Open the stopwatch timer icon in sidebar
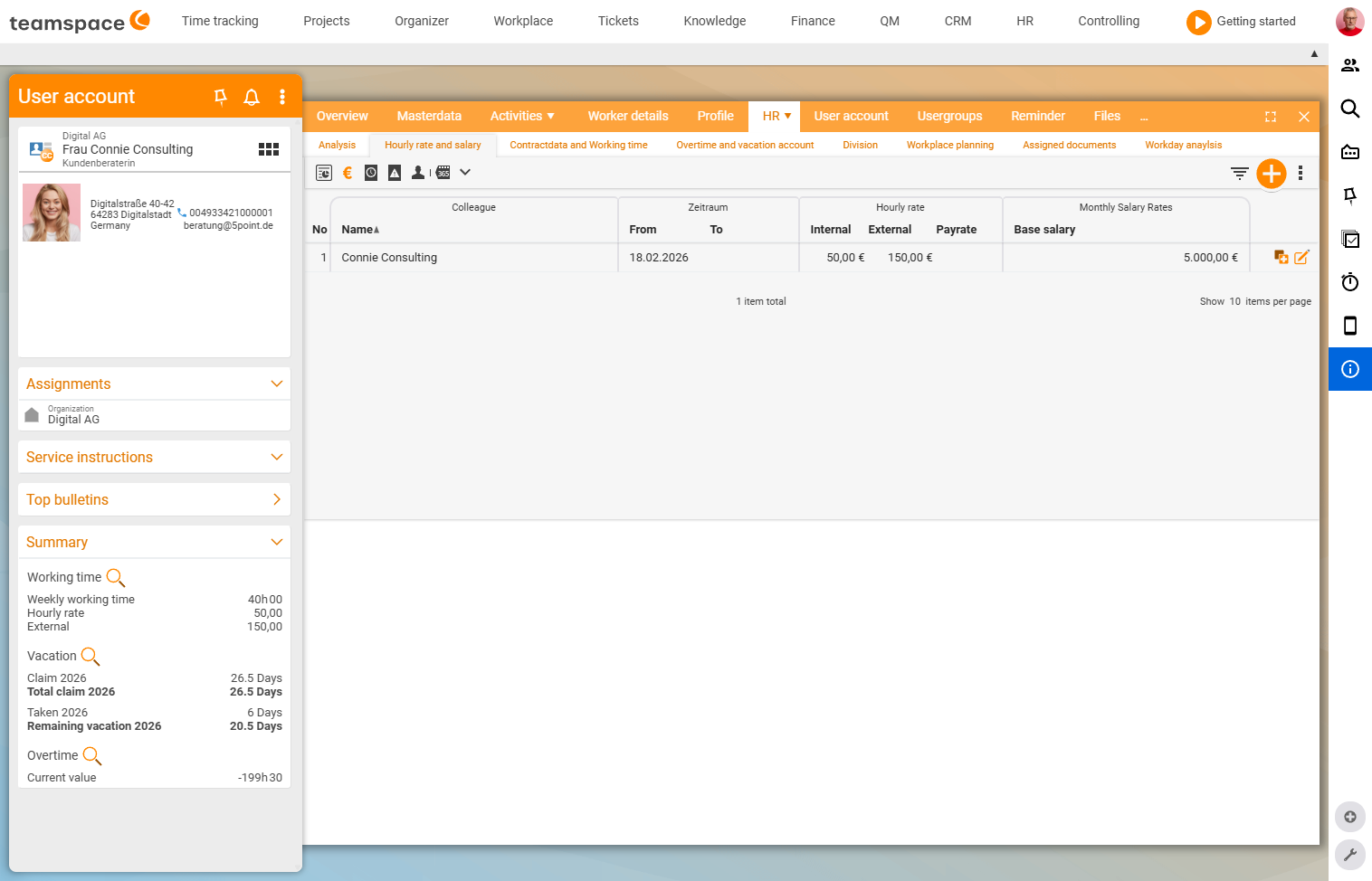1372x881 pixels. pyautogui.click(x=1350, y=282)
